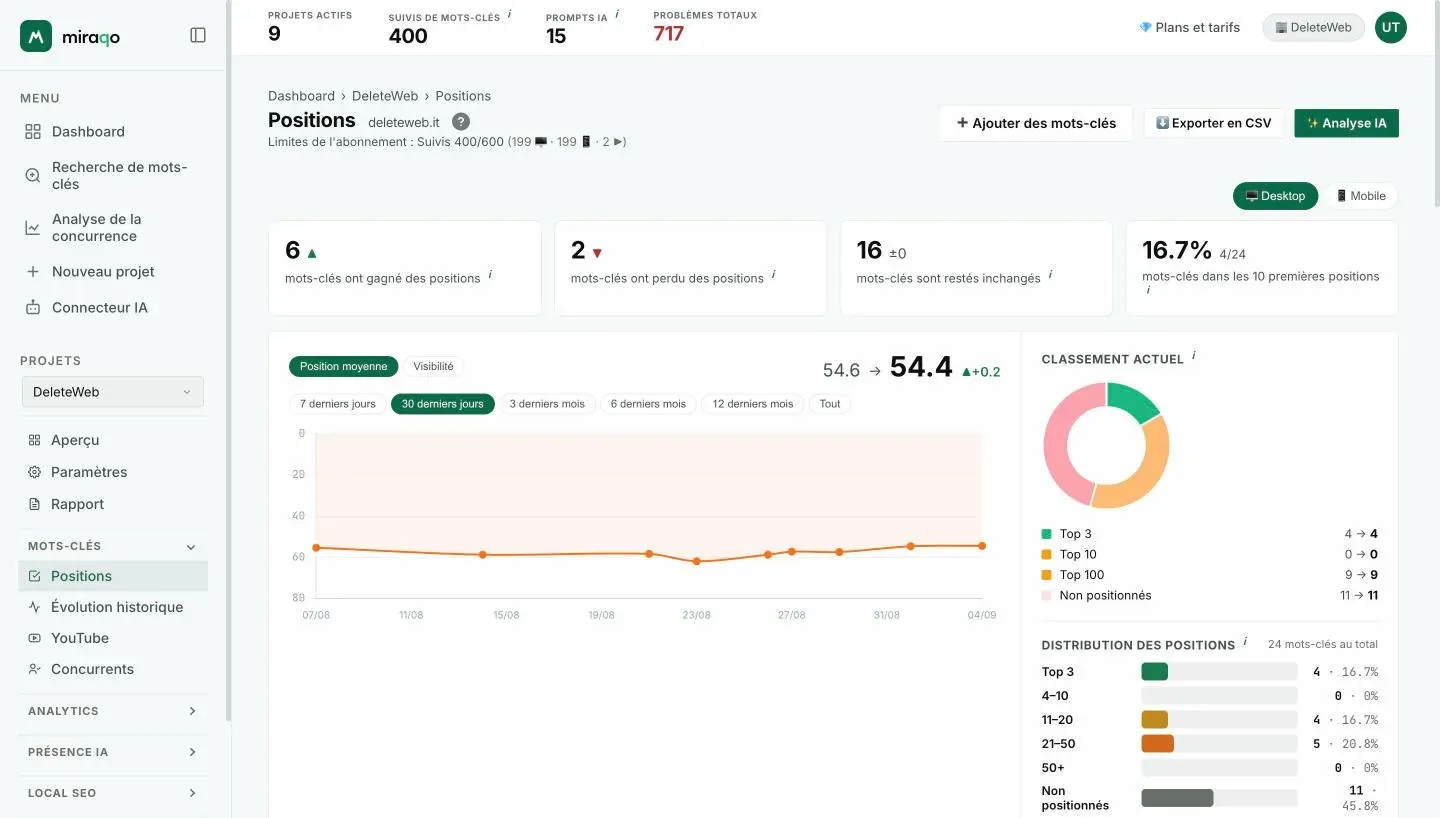Expand the Présence IA section
Viewport: 1440px width, 818px height.
click(113, 752)
